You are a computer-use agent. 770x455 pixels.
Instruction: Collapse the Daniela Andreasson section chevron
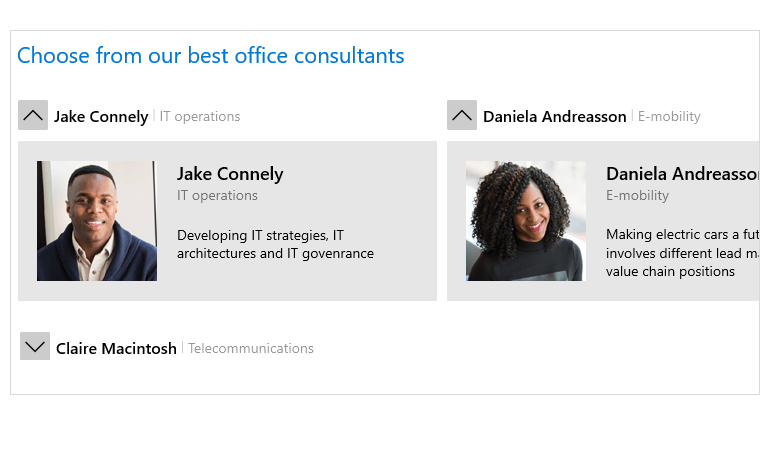[x=462, y=115]
